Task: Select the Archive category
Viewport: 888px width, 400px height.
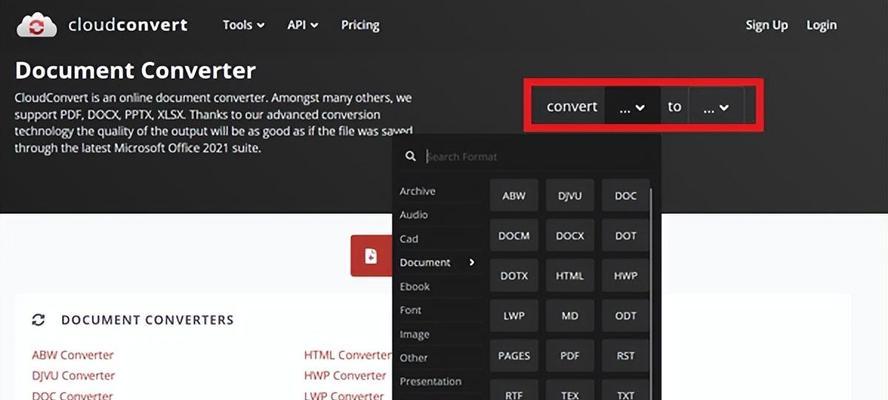Action: point(417,191)
